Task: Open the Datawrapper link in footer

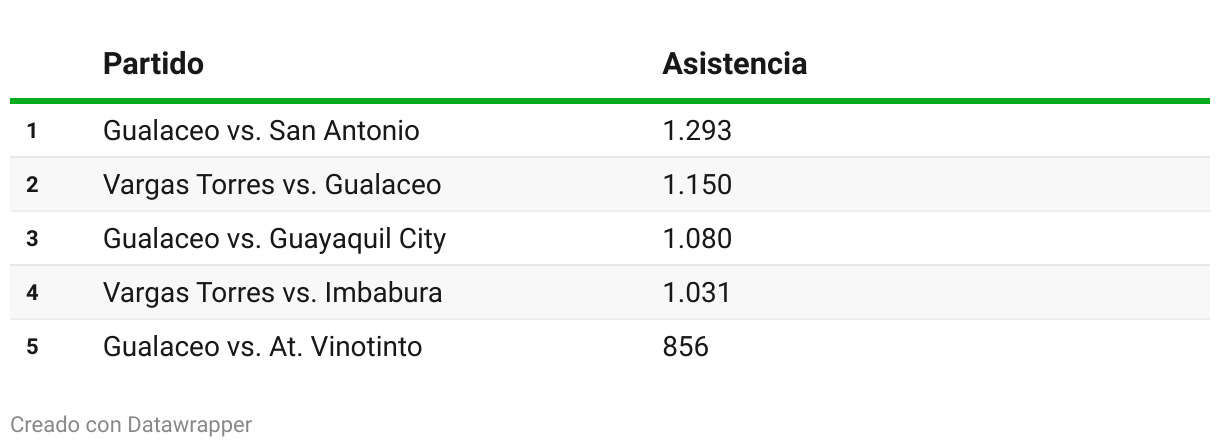Action: [x=189, y=425]
